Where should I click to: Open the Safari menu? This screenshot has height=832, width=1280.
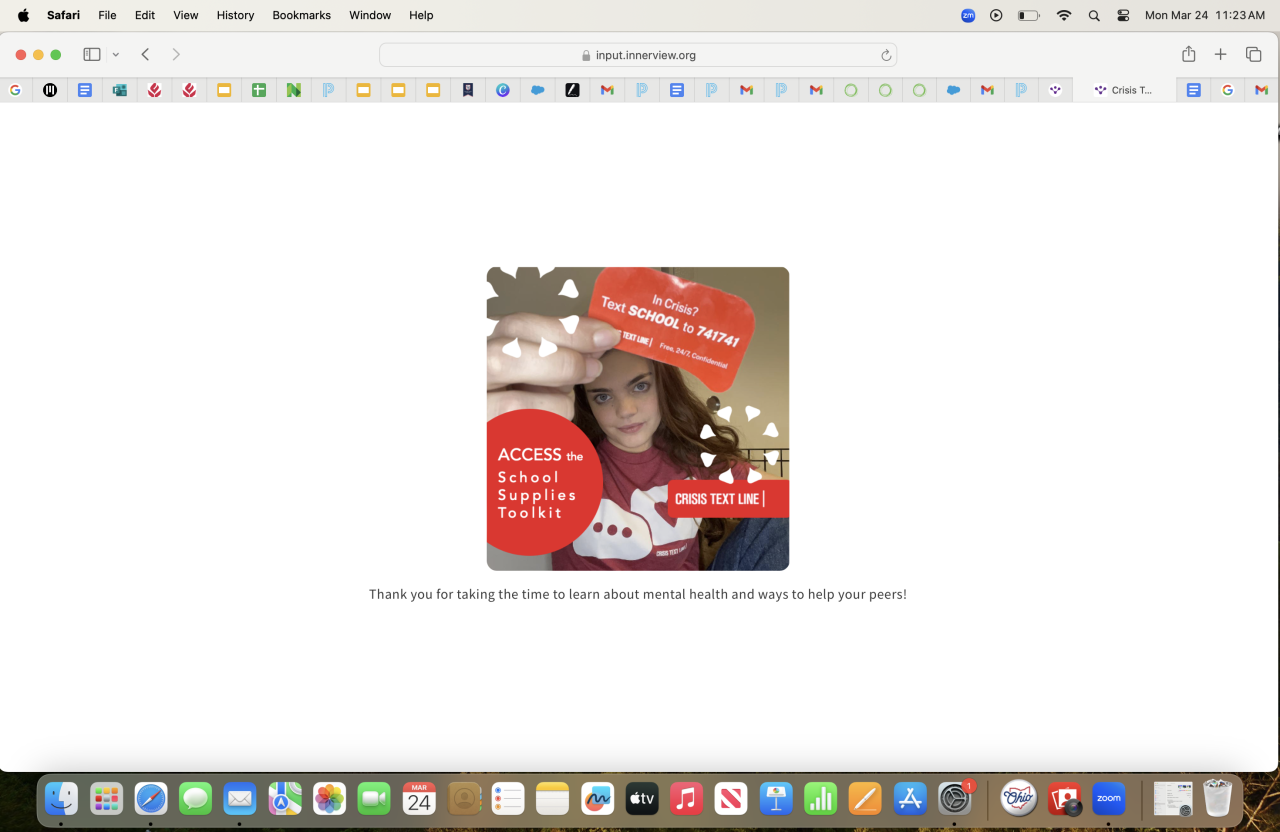[x=63, y=15]
